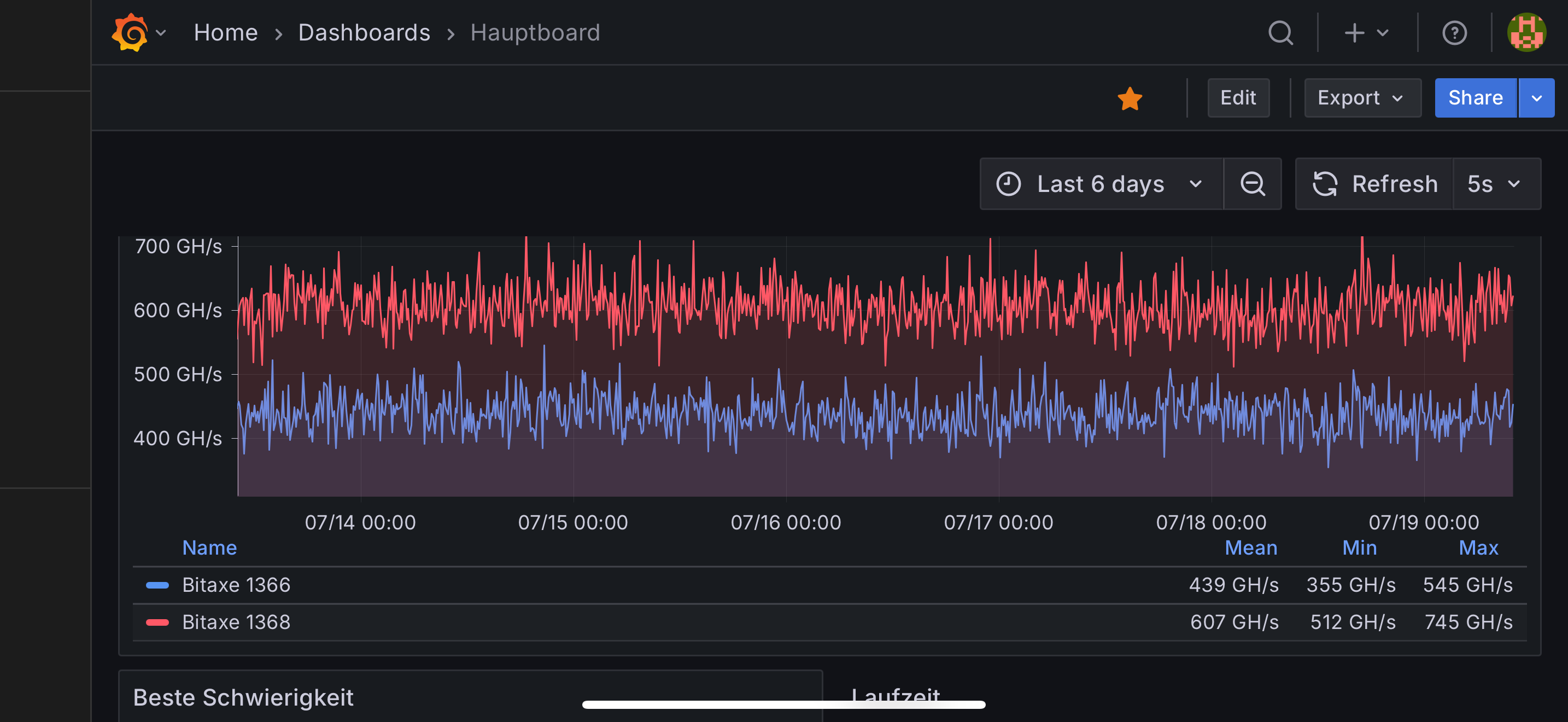The width and height of the screenshot is (1568, 722).
Task: Toggle Bitaxe 1366 series visibility in legend
Action: 236,585
